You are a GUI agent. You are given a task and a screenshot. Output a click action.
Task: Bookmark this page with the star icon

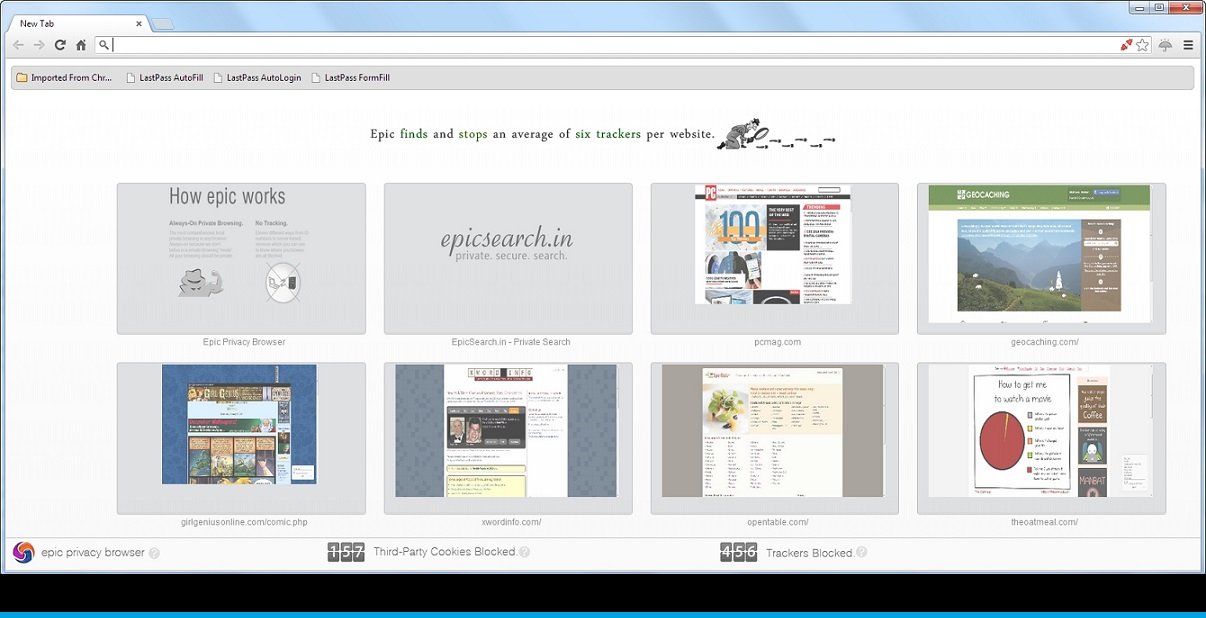pos(1143,45)
